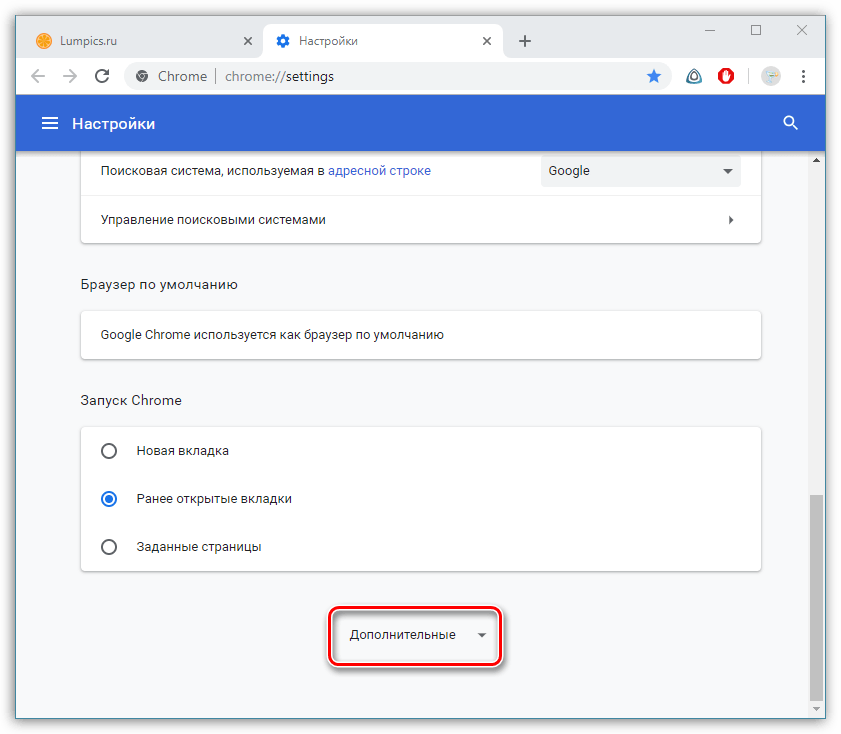Click the chrome://settings address field

(400, 76)
